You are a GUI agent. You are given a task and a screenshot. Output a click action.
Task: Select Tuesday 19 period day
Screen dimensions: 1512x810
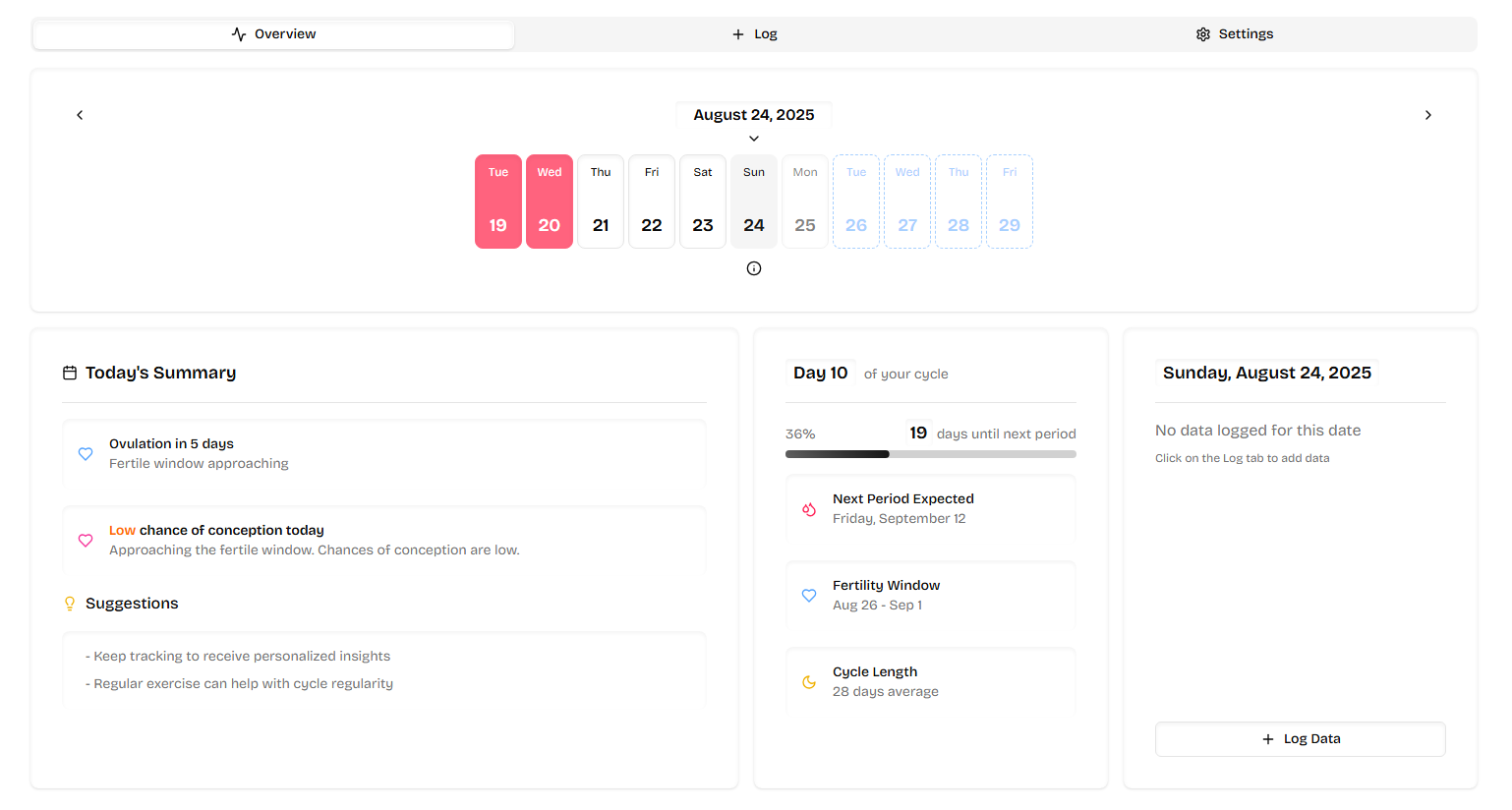pyautogui.click(x=498, y=202)
